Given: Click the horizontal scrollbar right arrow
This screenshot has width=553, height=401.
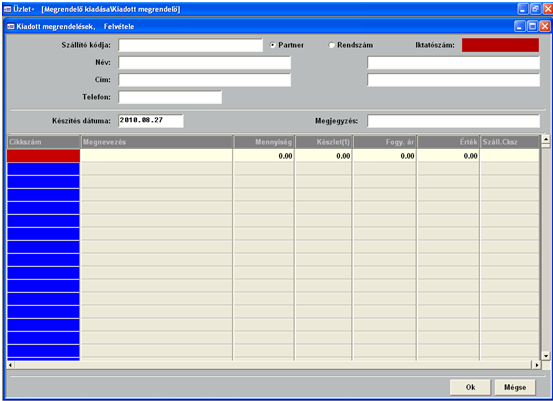Looking at the screenshot, I should pos(536,365).
